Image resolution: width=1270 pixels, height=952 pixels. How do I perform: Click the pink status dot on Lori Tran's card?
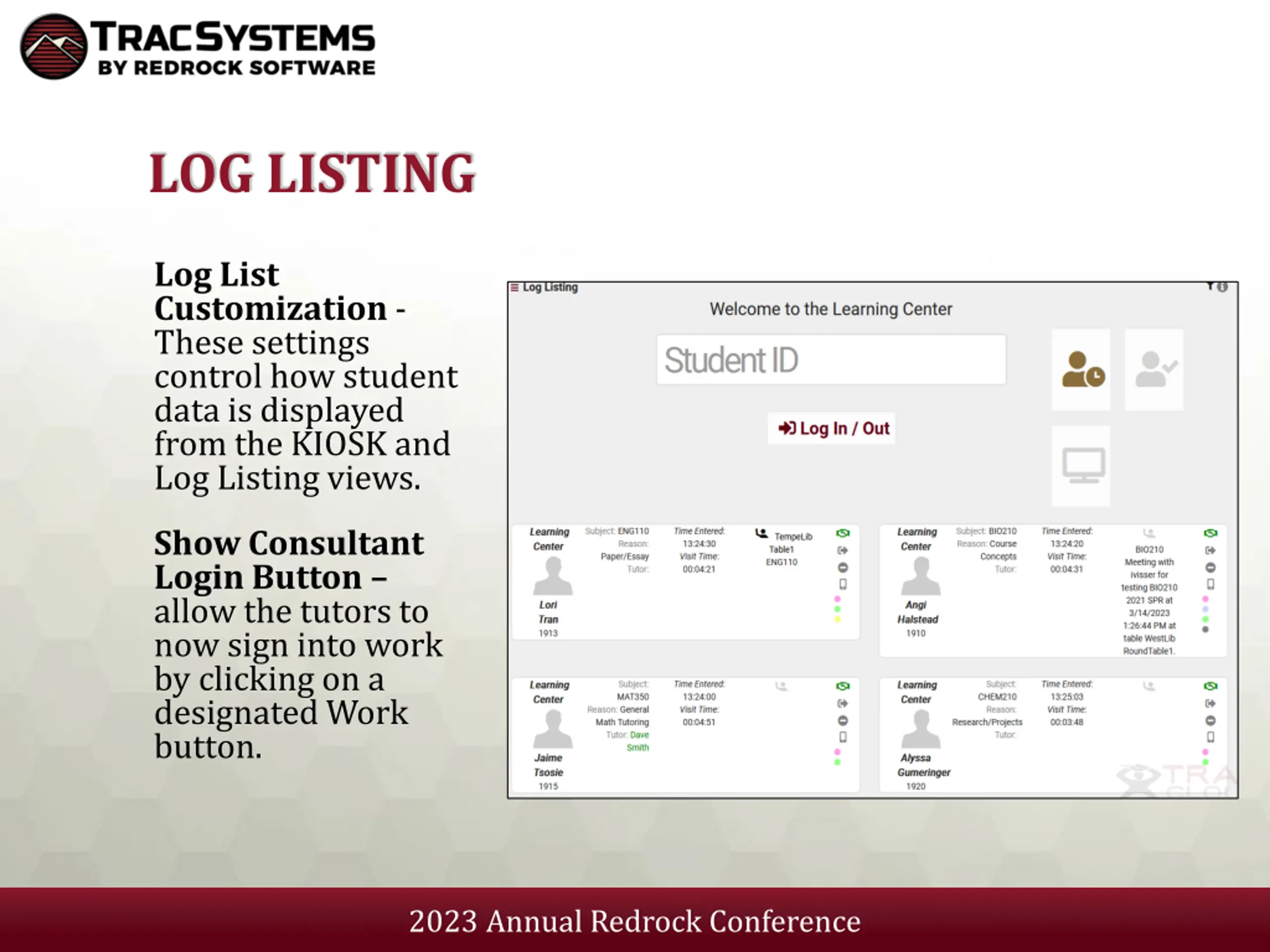838,599
